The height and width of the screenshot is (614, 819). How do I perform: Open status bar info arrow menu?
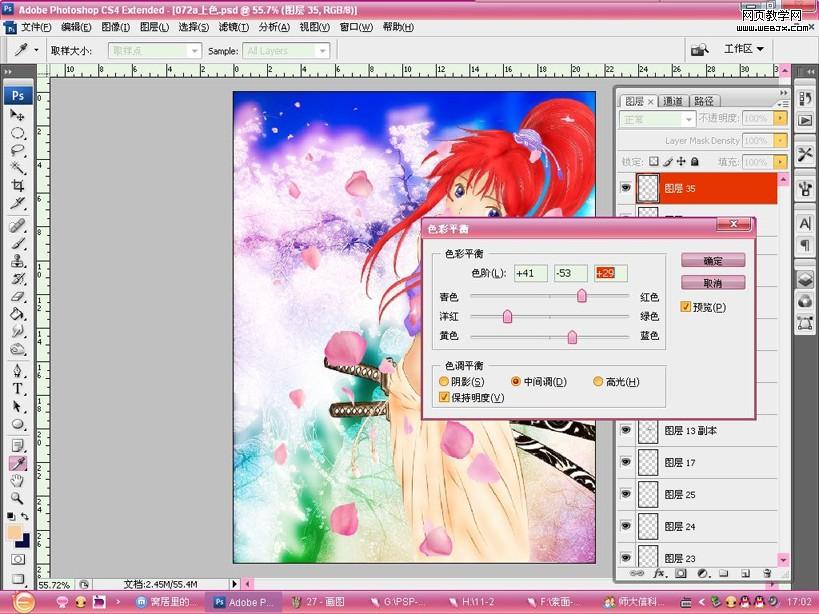click(234, 584)
